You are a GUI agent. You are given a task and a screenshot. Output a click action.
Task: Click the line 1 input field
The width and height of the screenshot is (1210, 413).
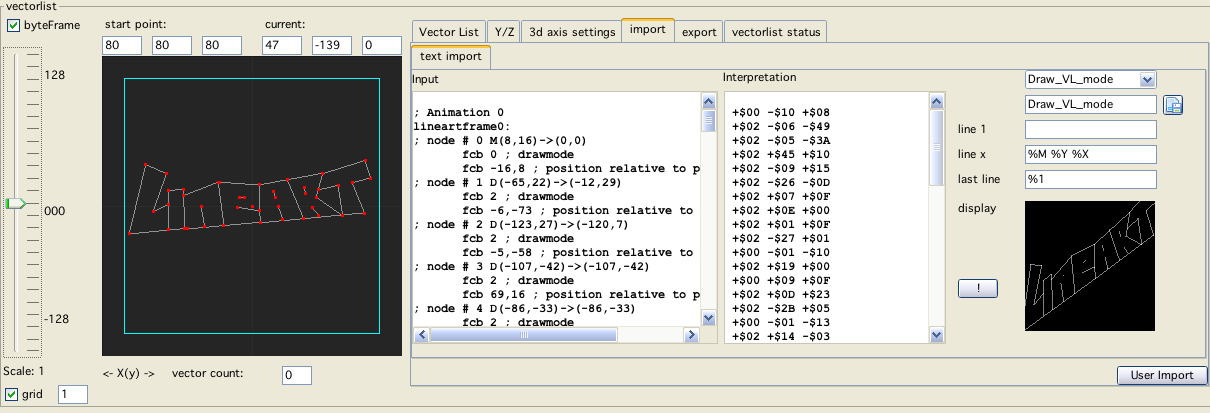point(1091,129)
